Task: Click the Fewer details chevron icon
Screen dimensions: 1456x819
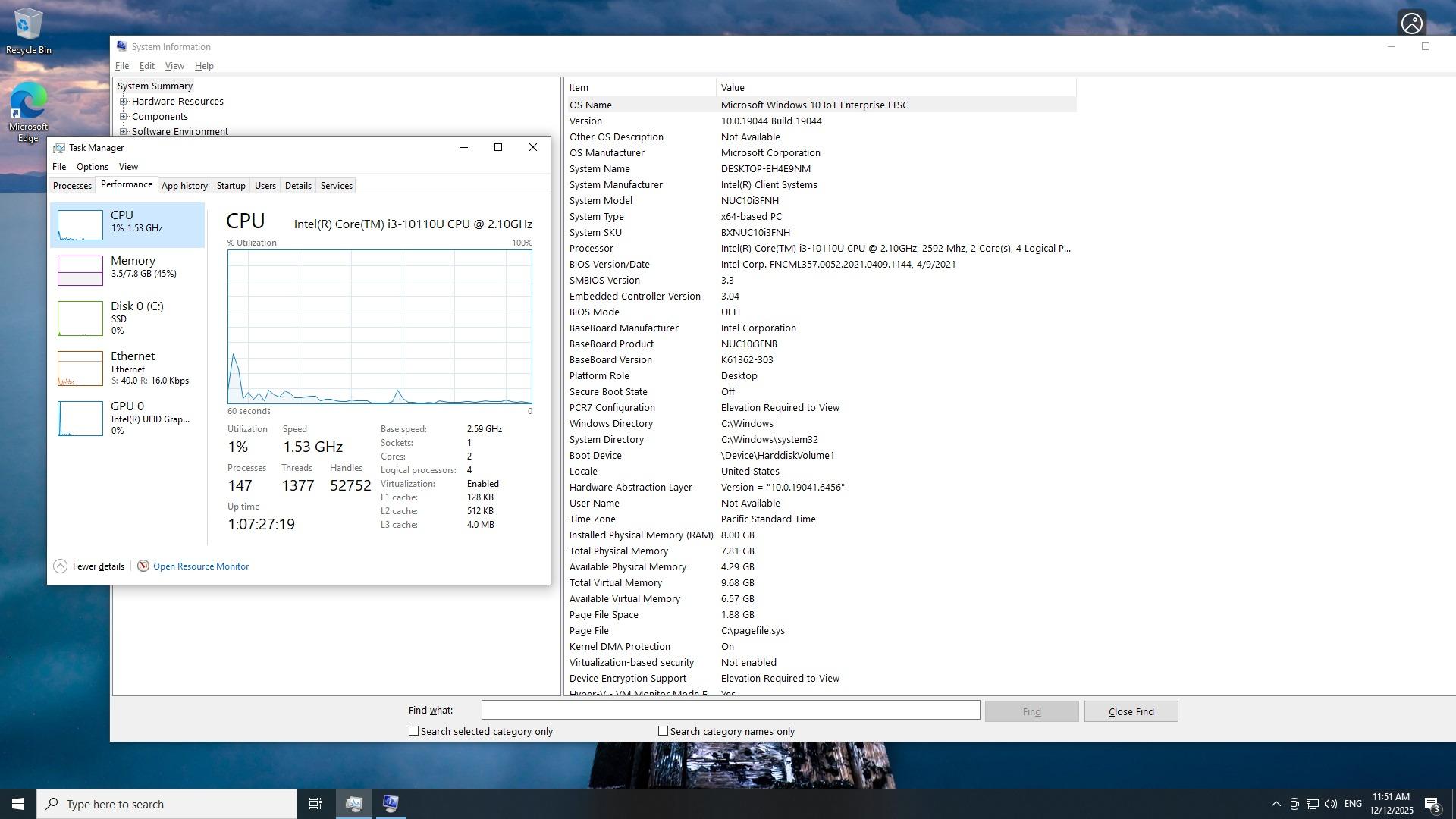Action: click(x=61, y=566)
